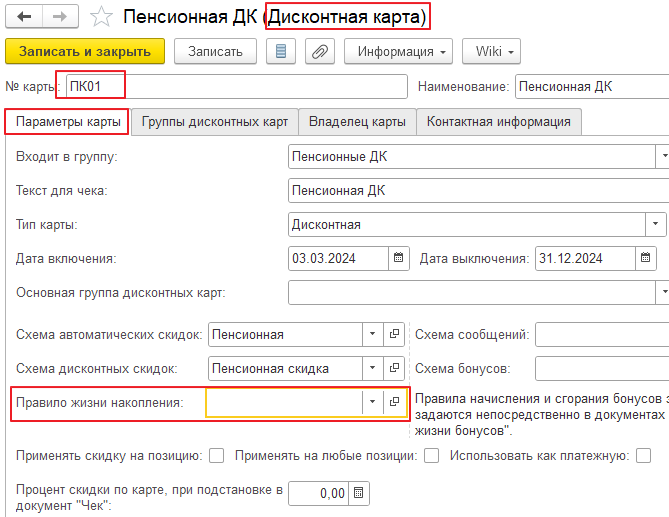
Task: Check the Использовать как платежную option
Action: click(647, 456)
